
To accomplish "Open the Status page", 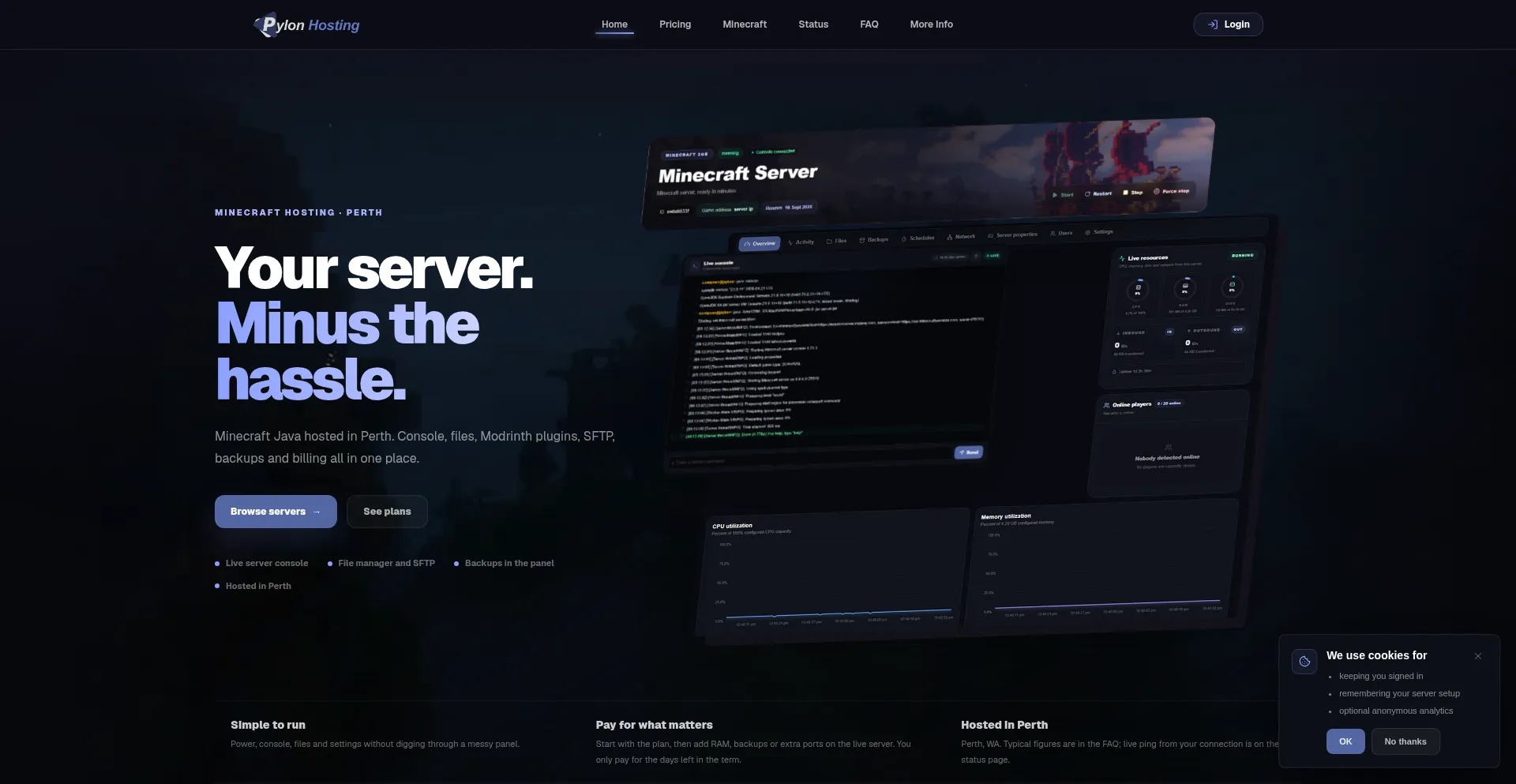I will pos(813,24).
